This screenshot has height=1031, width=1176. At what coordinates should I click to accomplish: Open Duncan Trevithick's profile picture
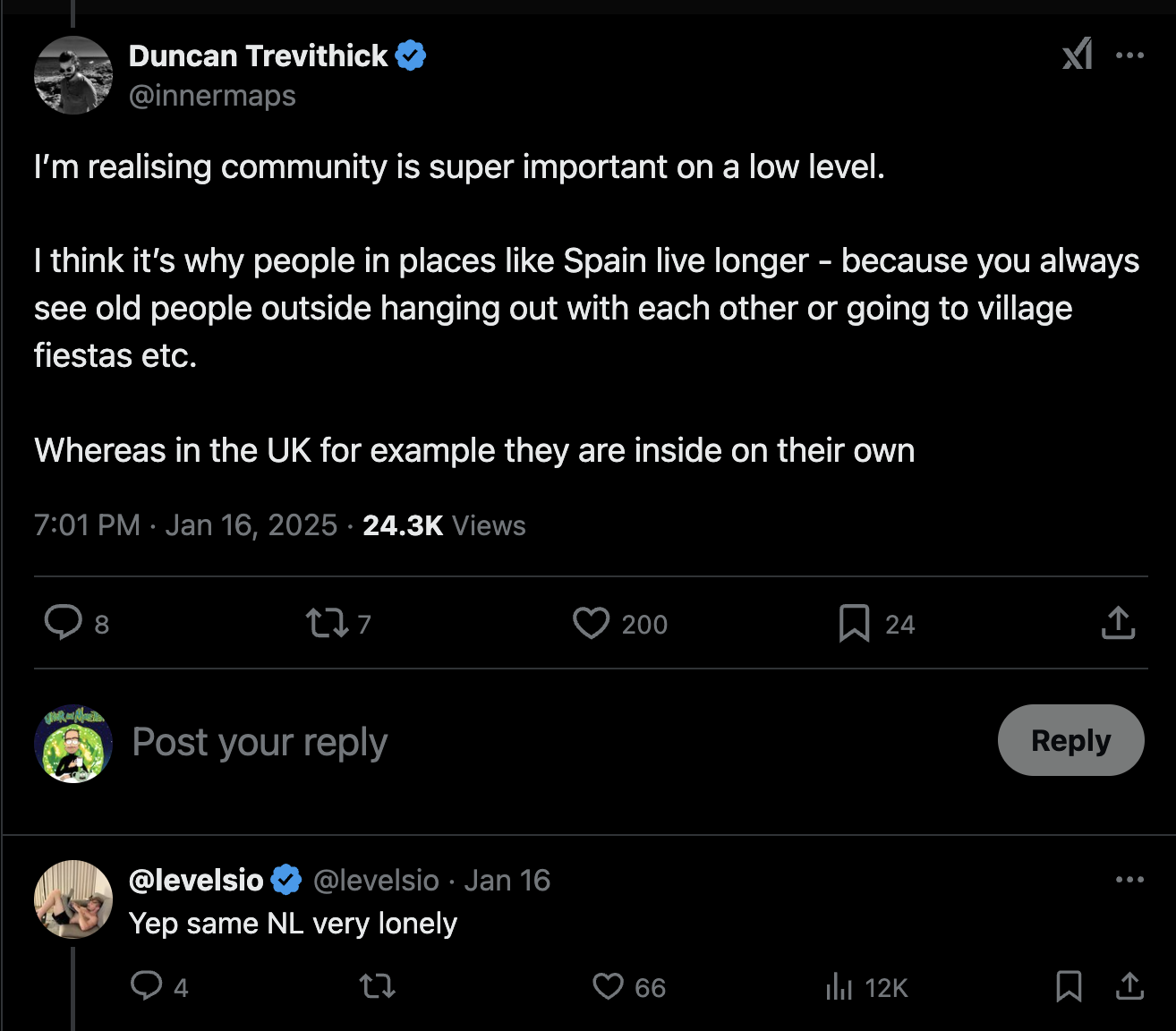click(73, 75)
